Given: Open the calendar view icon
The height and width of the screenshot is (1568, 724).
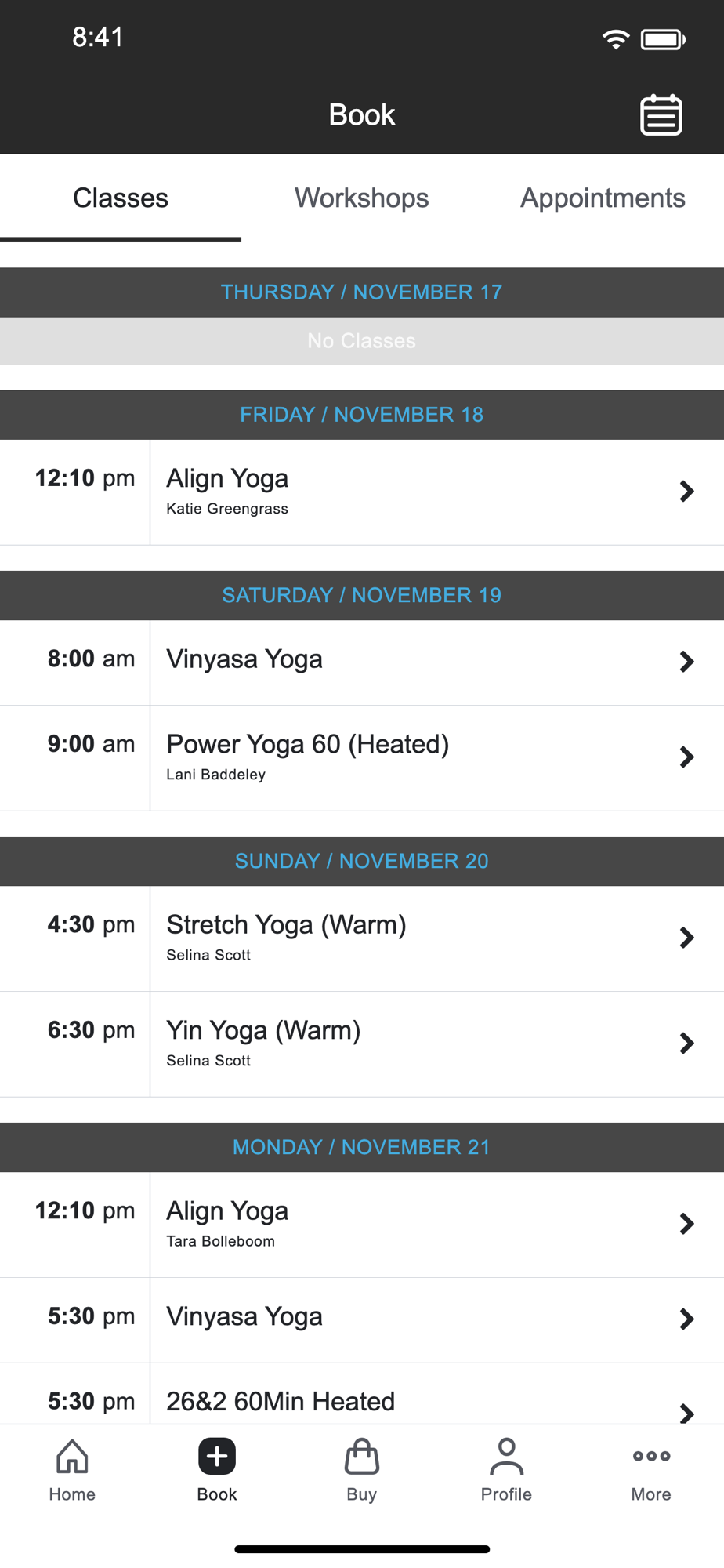Looking at the screenshot, I should tap(661, 115).
